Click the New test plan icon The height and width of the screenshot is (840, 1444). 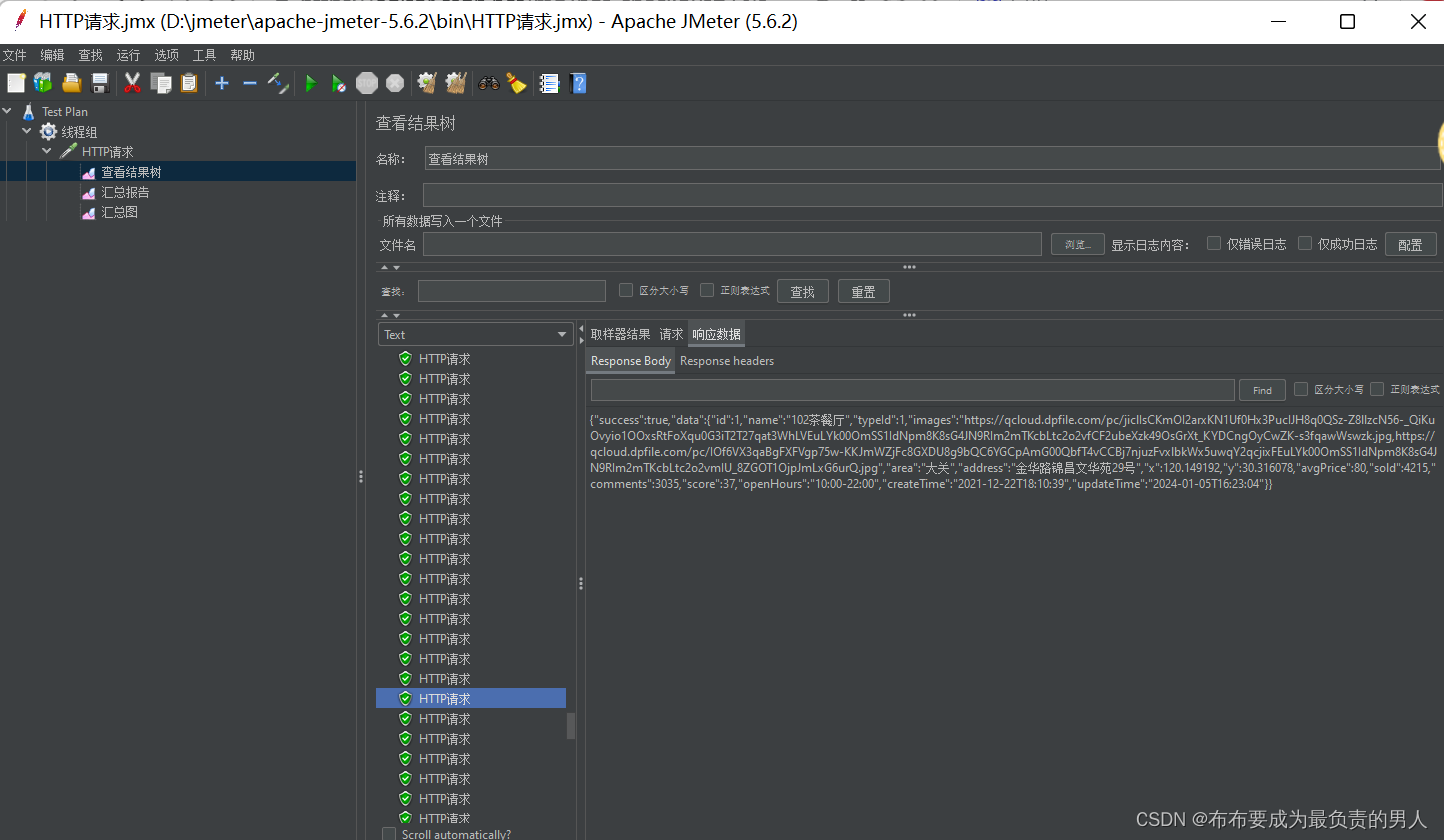(x=15, y=83)
